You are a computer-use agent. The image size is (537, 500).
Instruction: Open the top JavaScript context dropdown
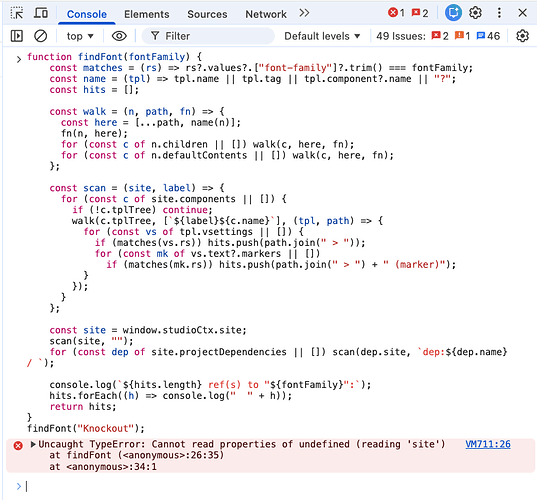point(80,36)
